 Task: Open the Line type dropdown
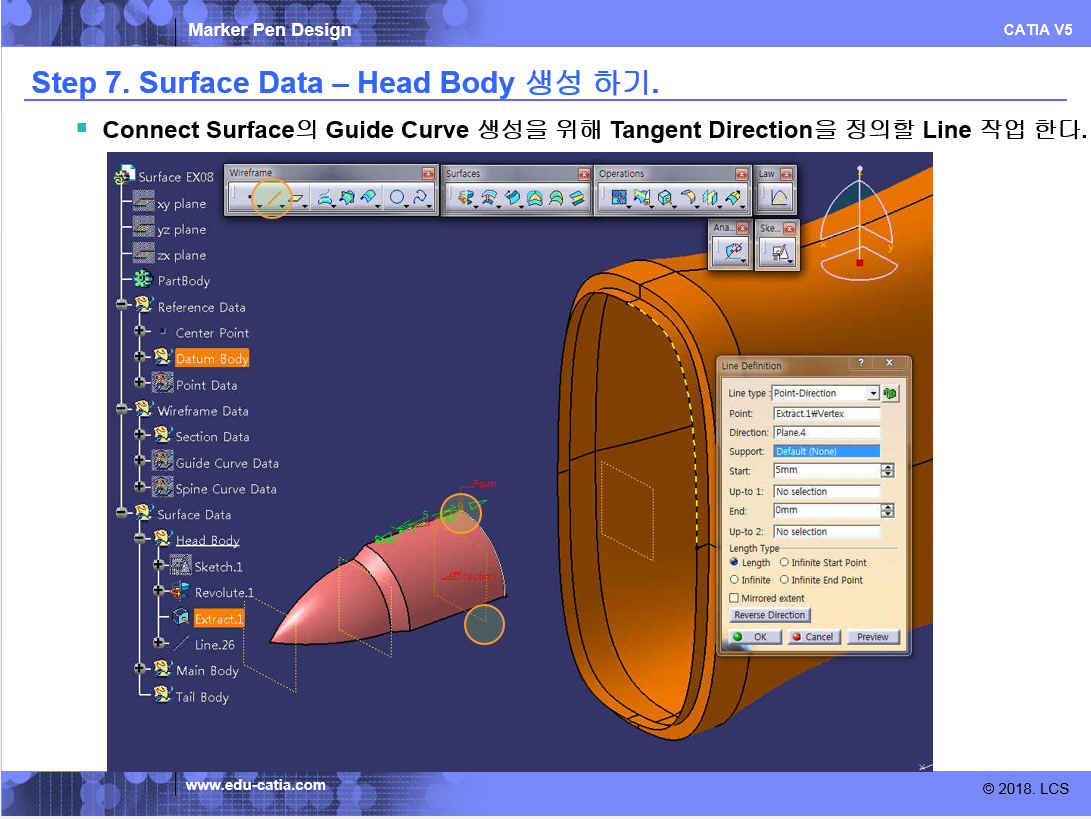[x=873, y=394]
